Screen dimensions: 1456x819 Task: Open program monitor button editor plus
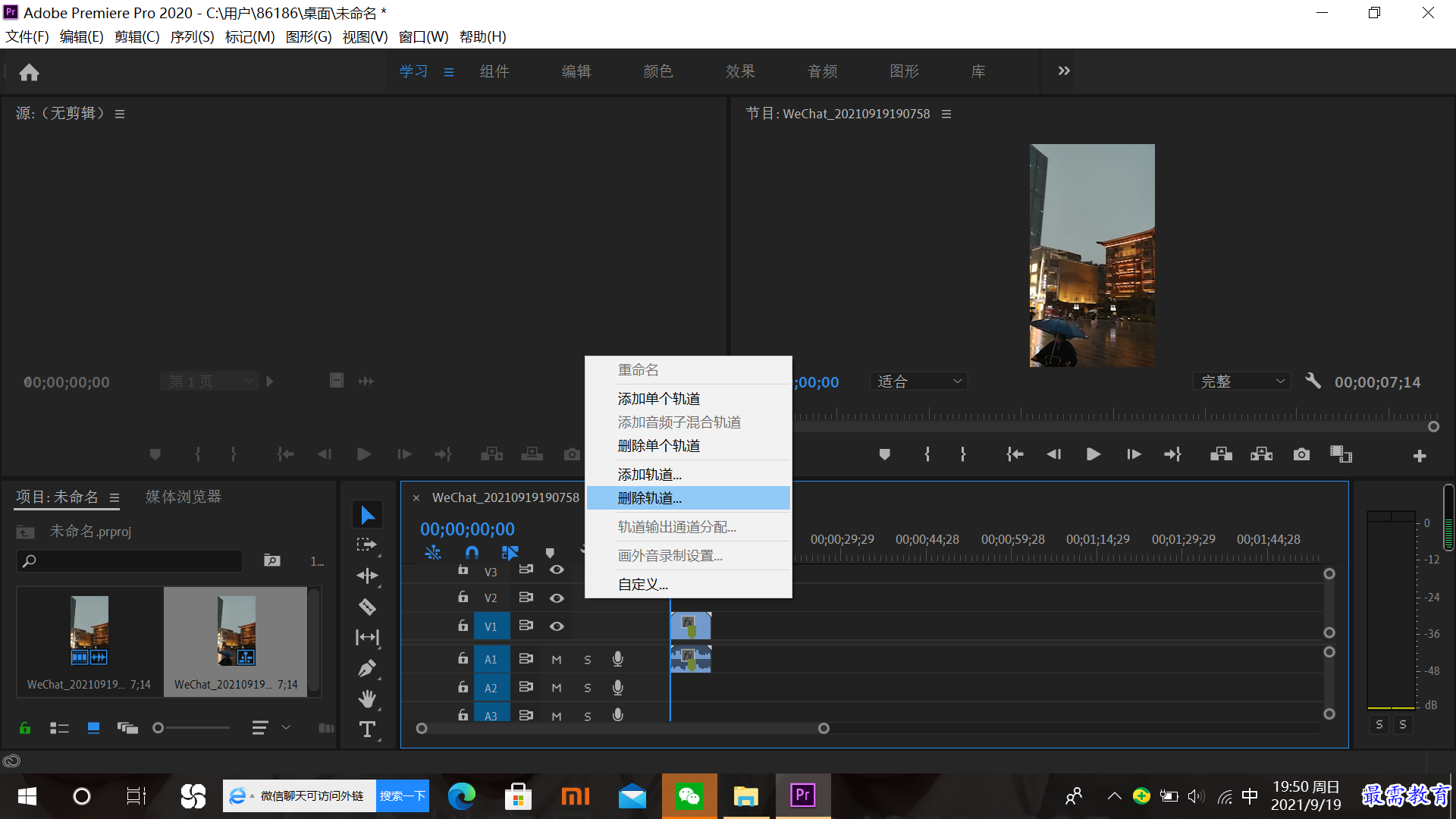pyautogui.click(x=1420, y=456)
